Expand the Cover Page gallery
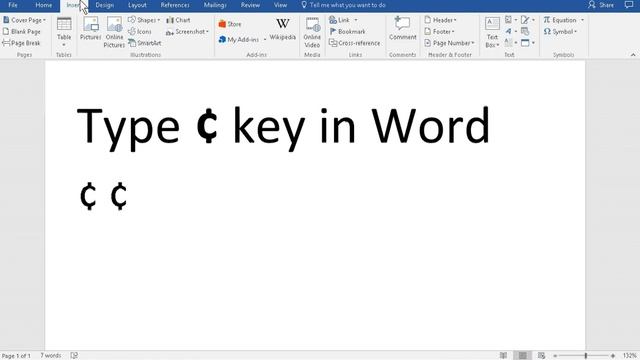 click(24, 20)
